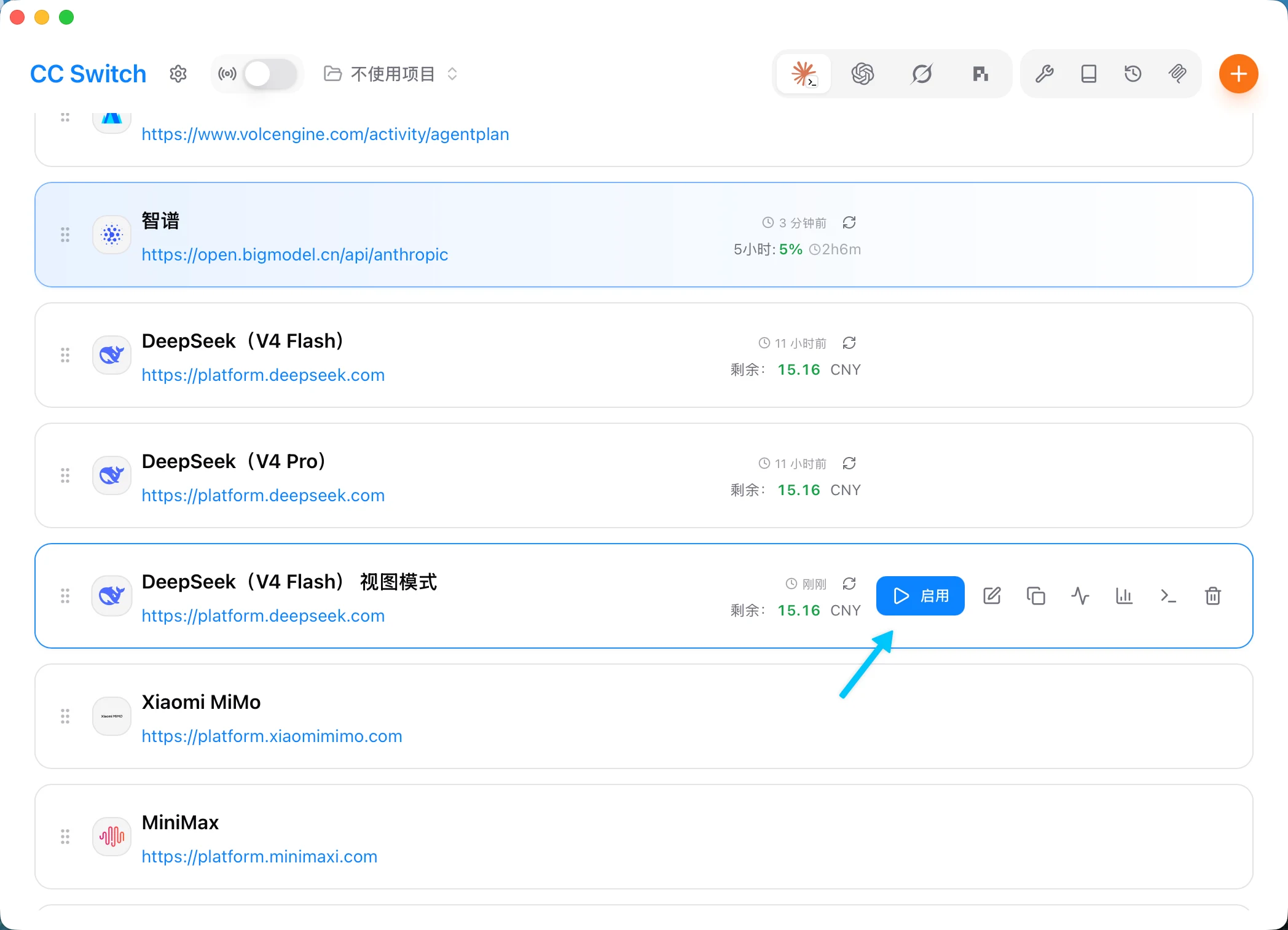Click the 5小时: 5% usage text

pyautogui.click(x=768, y=249)
